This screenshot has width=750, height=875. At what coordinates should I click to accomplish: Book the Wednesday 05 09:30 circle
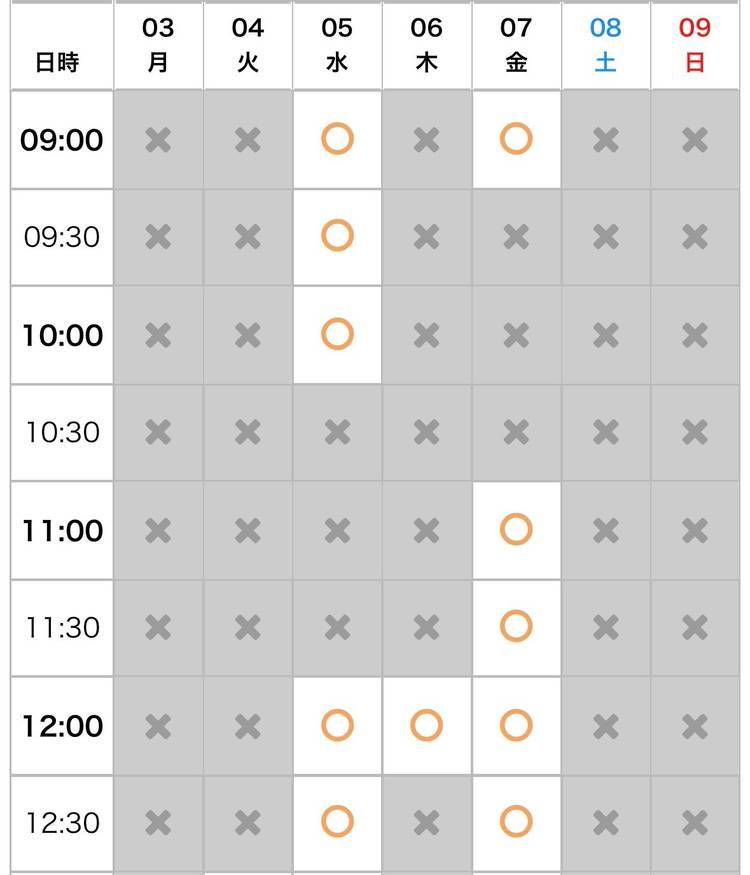(337, 236)
